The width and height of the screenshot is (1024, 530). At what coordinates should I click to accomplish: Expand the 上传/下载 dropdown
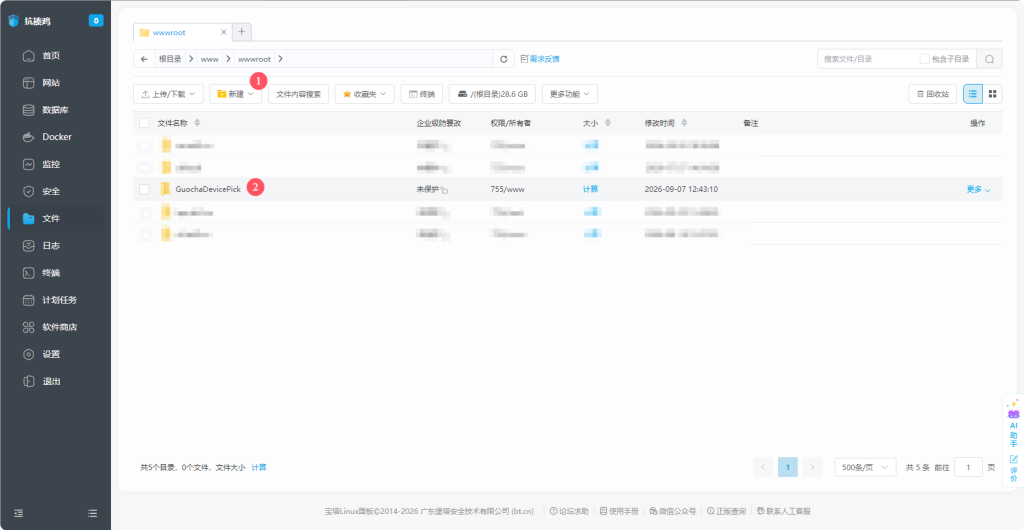[x=168, y=94]
